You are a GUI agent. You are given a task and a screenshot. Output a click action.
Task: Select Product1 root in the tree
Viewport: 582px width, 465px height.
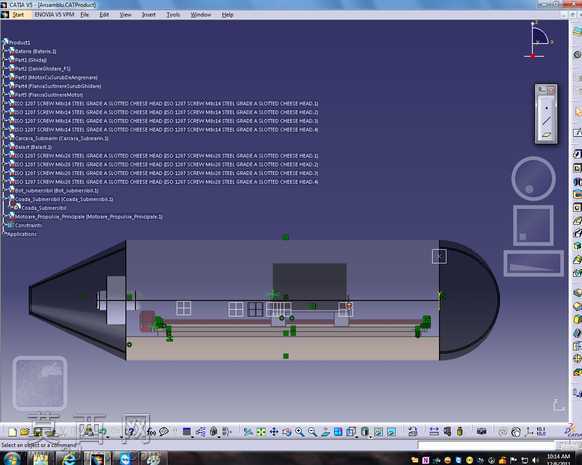click(19, 42)
